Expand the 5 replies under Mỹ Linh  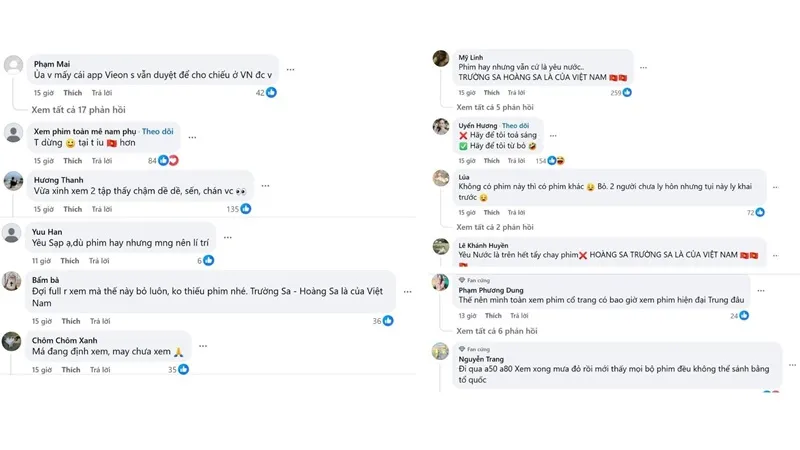click(x=495, y=107)
